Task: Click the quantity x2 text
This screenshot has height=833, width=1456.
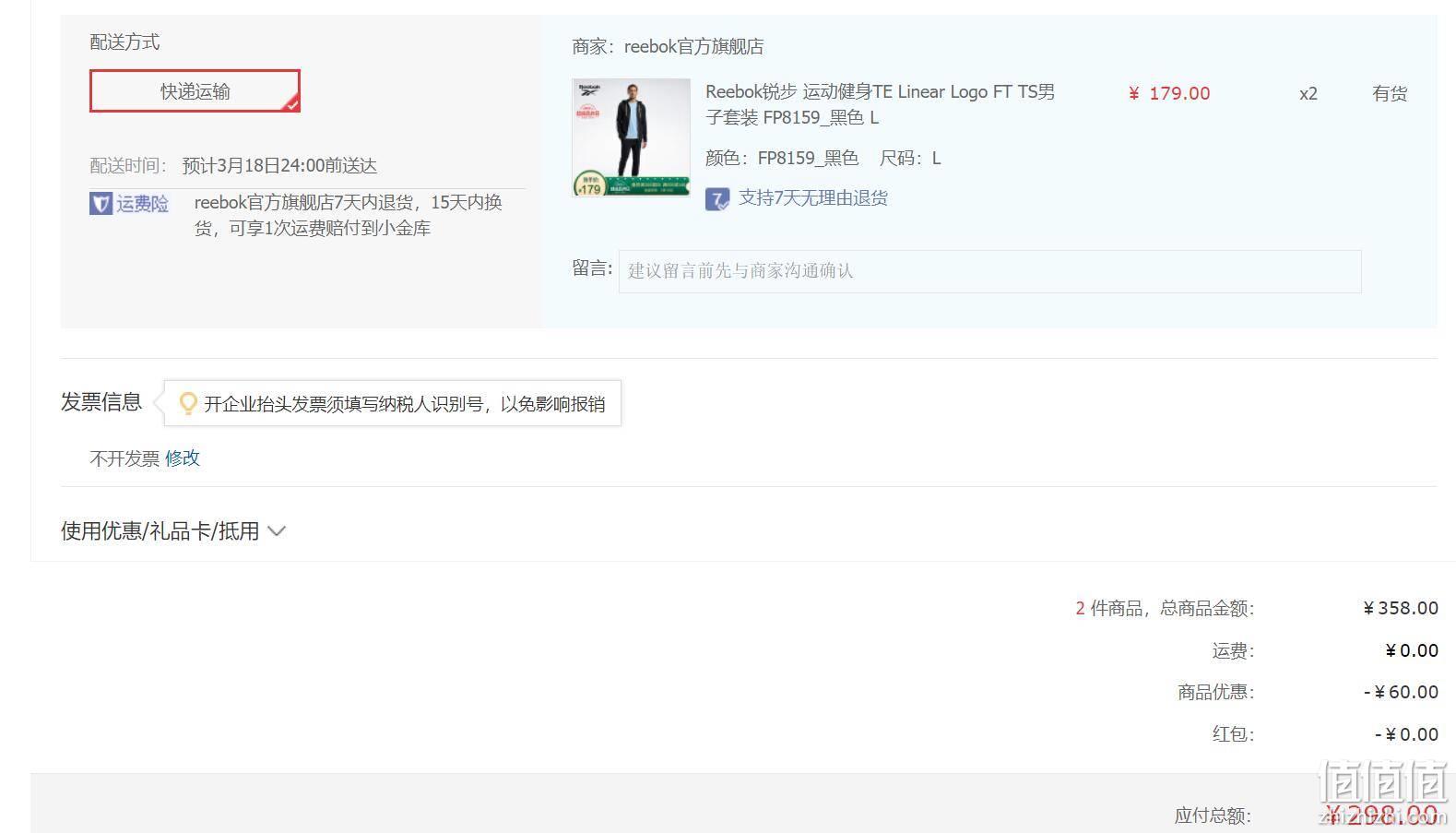Action: coord(1308,93)
